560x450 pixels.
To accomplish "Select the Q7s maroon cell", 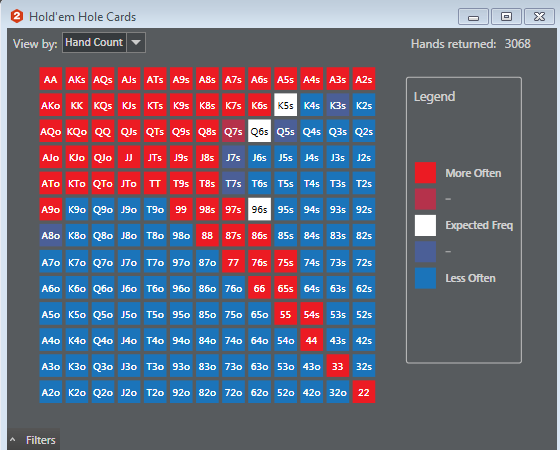I will tap(233, 131).
